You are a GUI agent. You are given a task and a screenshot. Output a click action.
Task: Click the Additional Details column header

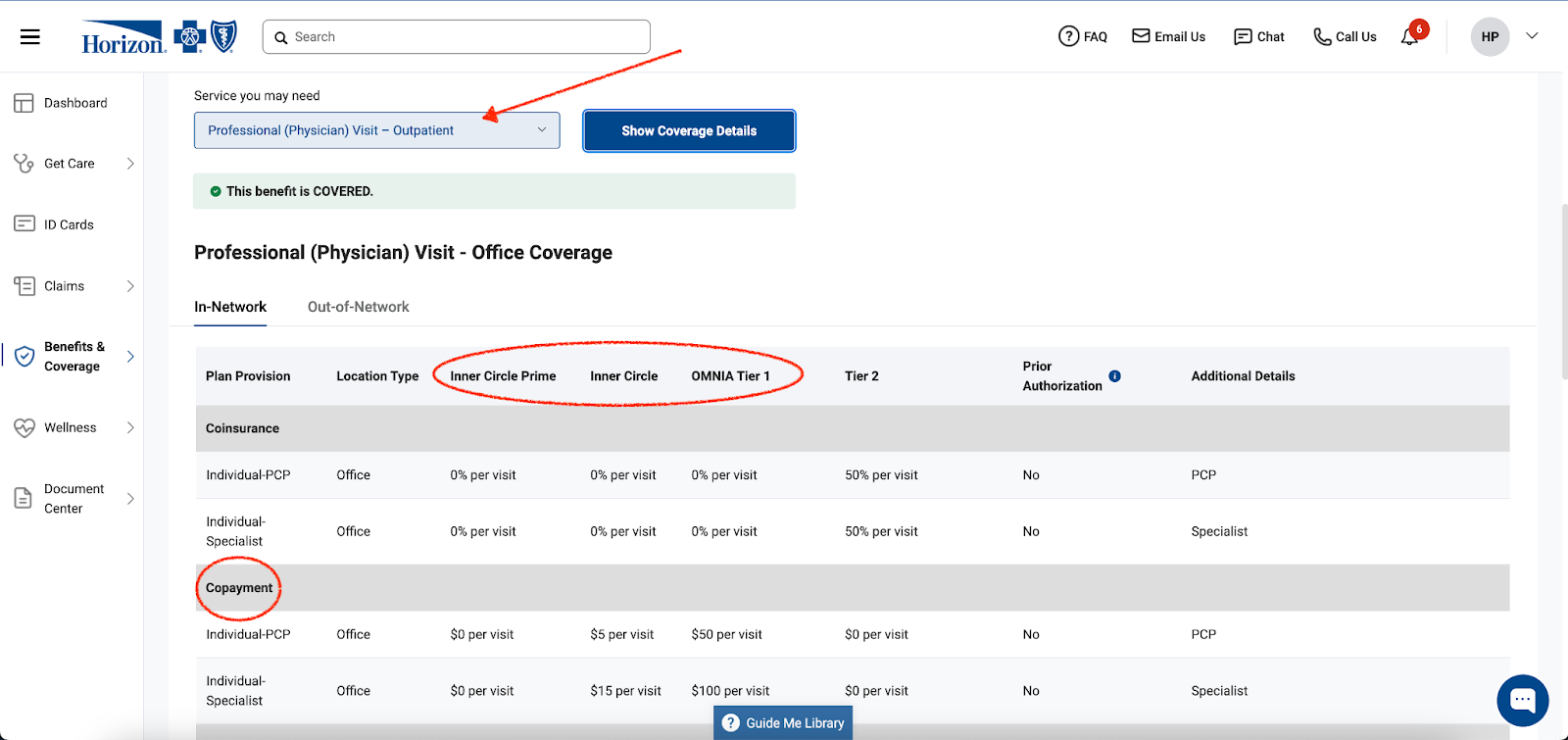[x=1243, y=376]
